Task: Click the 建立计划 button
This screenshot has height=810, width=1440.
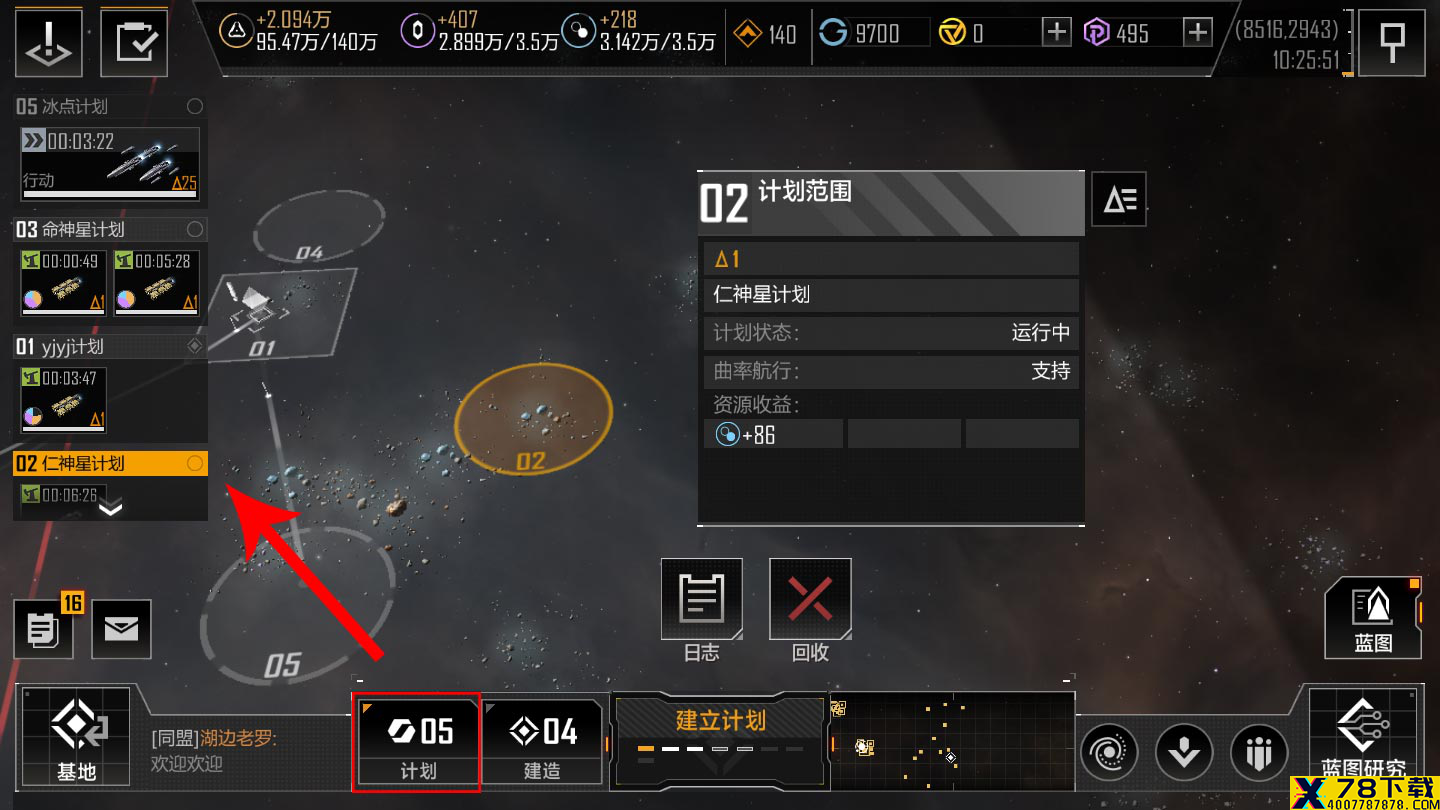Action: tap(720, 739)
